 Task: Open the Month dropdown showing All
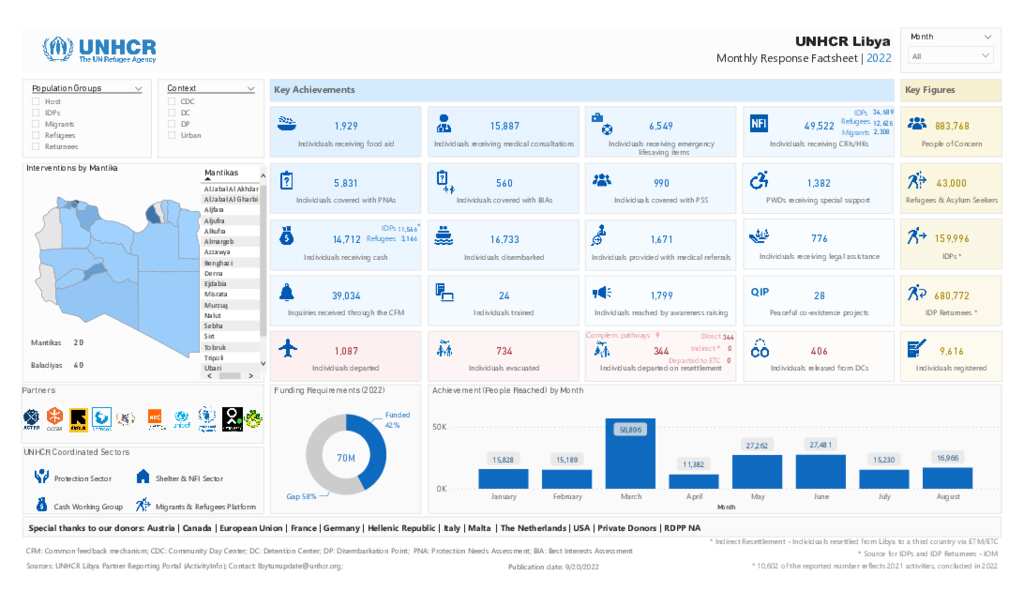pos(950,57)
